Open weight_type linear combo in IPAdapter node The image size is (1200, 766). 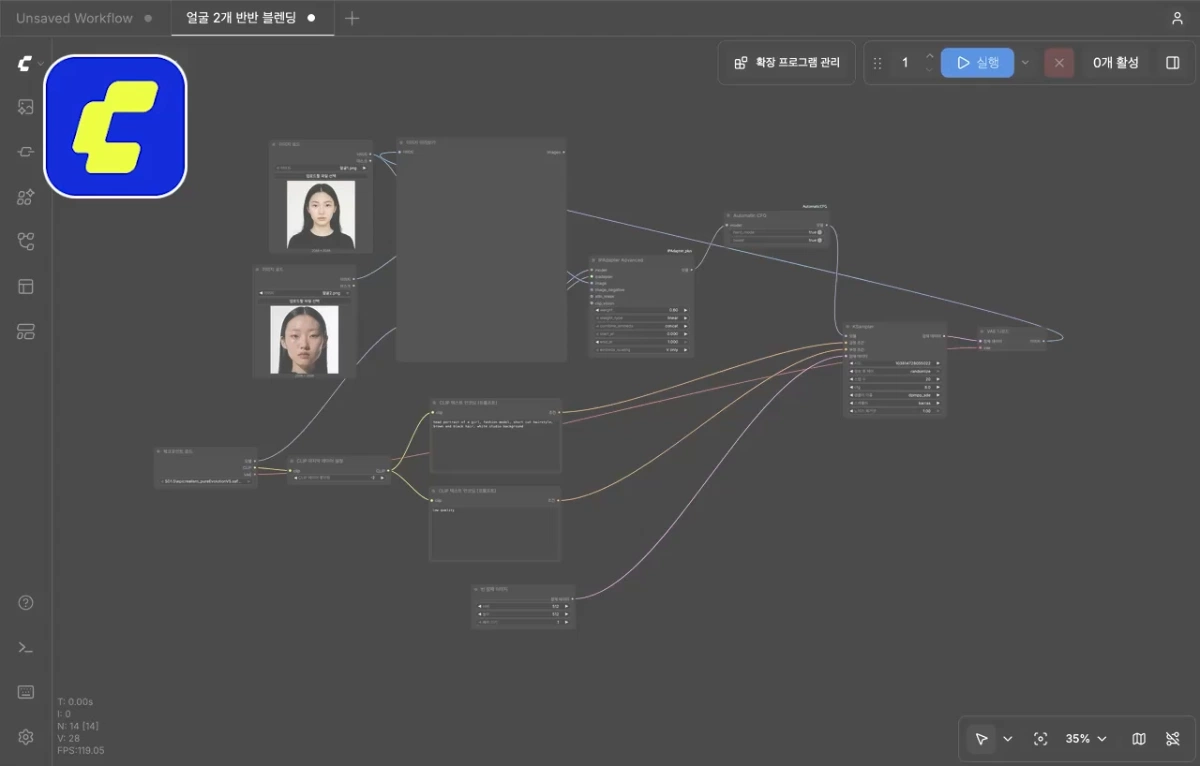point(643,318)
